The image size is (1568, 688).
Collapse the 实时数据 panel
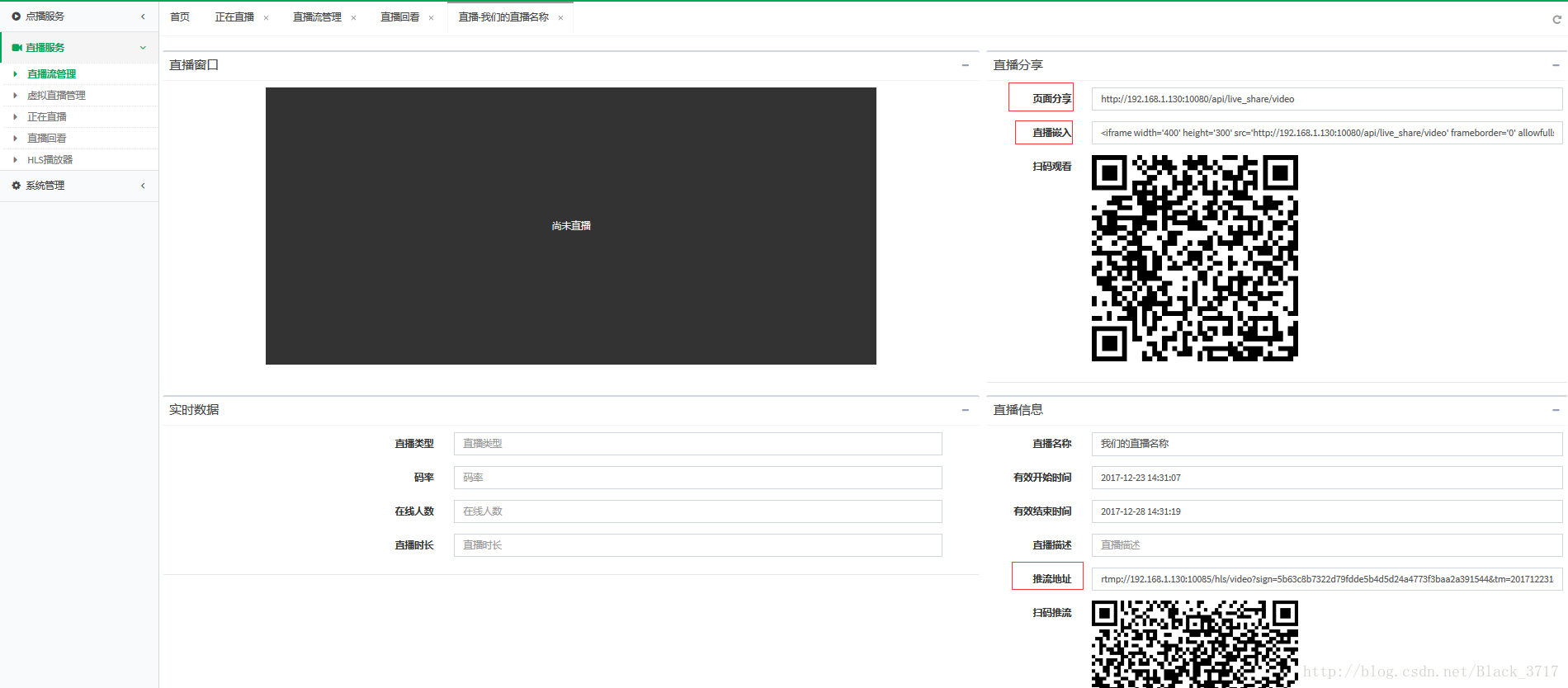pos(965,410)
